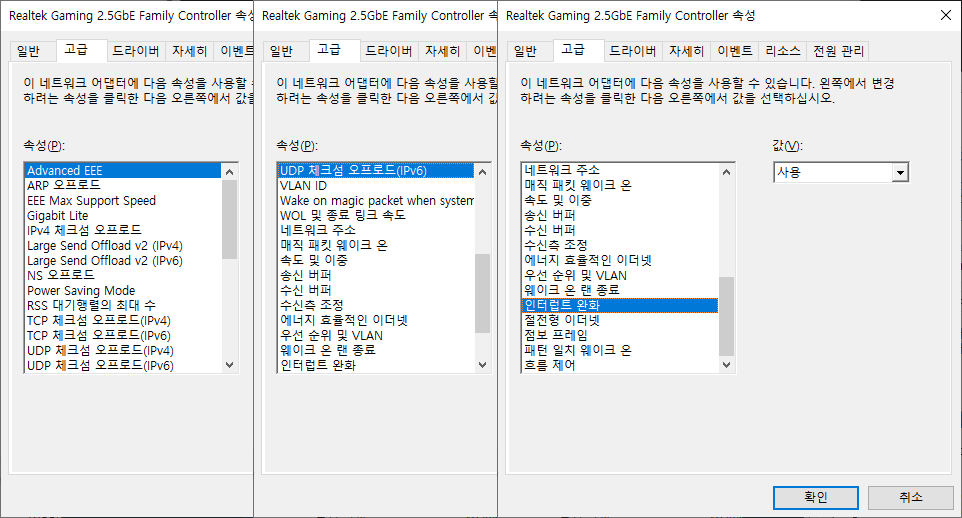Open the 값 dropdown showing 사용
The height and width of the screenshot is (518, 962).
pyautogui.click(x=841, y=172)
